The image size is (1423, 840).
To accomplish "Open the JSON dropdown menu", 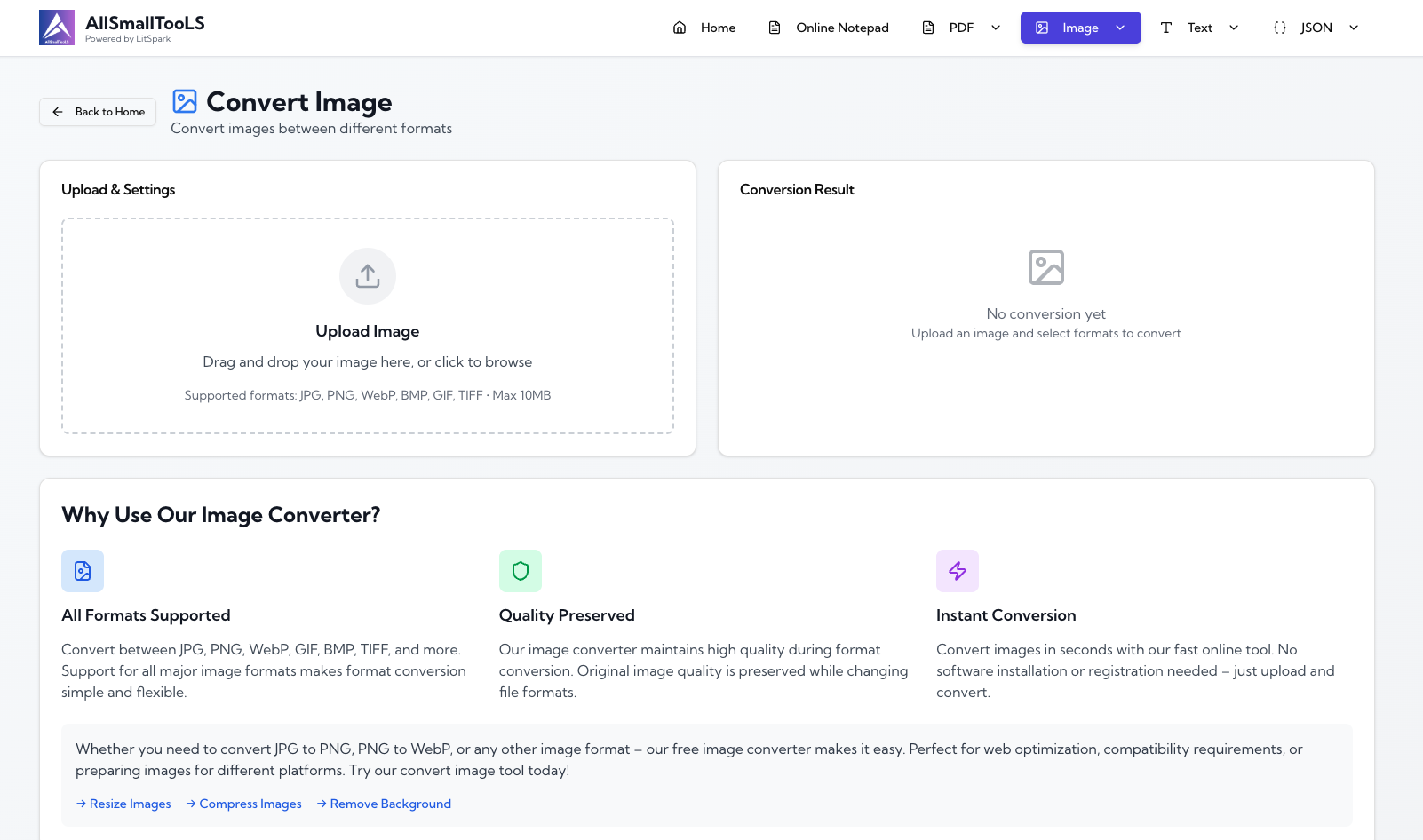I will click(1353, 28).
